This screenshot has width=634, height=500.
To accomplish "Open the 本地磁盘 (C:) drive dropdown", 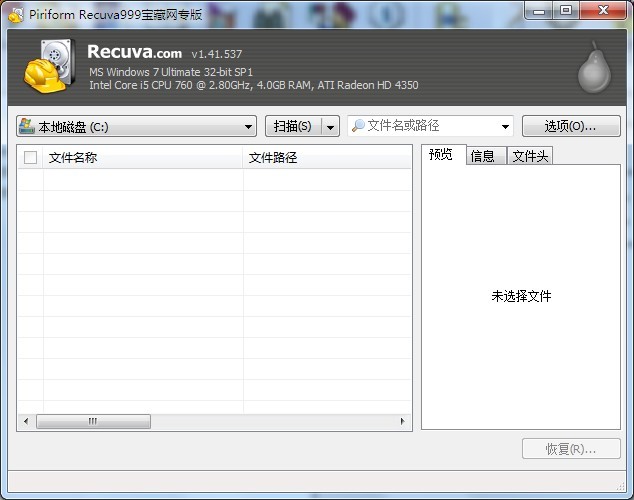I will pyautogui.click(x=249, y=127).
